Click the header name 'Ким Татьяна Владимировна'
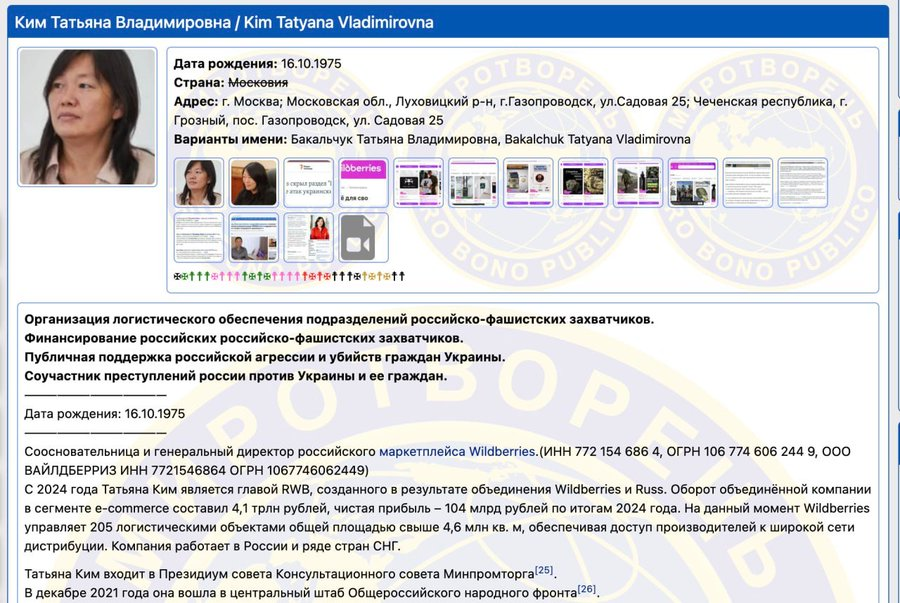 (122, 22)
